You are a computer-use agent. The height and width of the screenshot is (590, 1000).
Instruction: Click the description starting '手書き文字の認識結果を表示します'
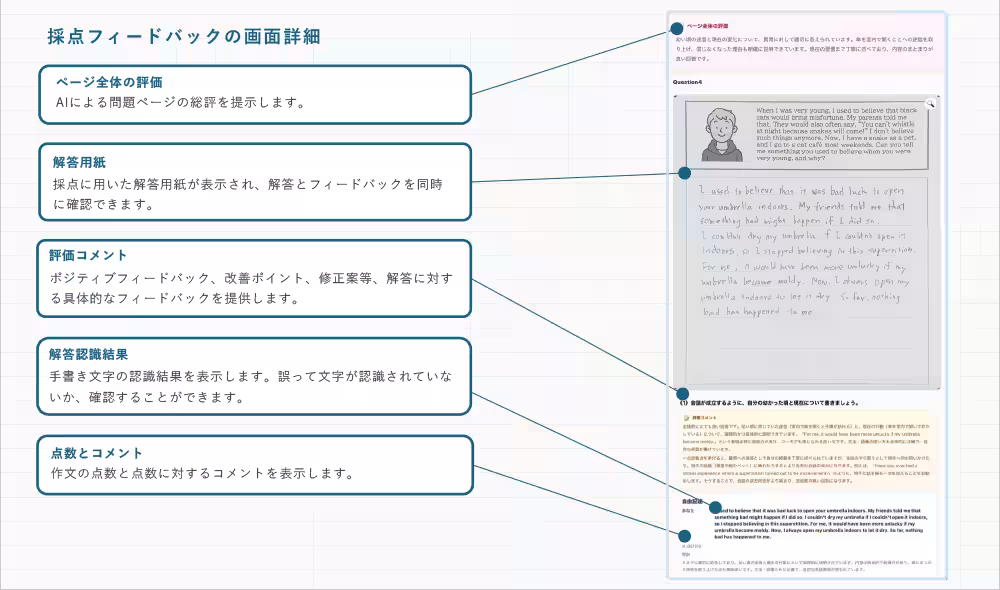251,387
